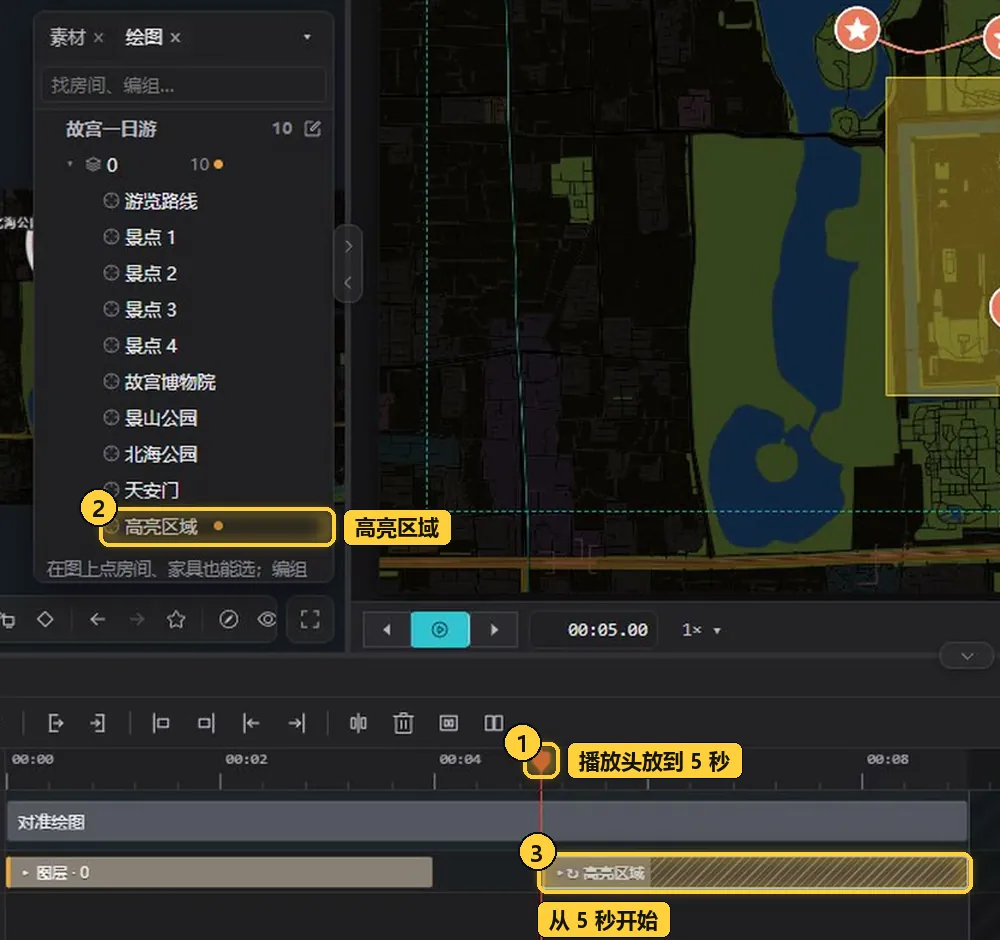Click the yellow highlight rectangle on map
The image size is (1000, 940).
tap(943, 236)
